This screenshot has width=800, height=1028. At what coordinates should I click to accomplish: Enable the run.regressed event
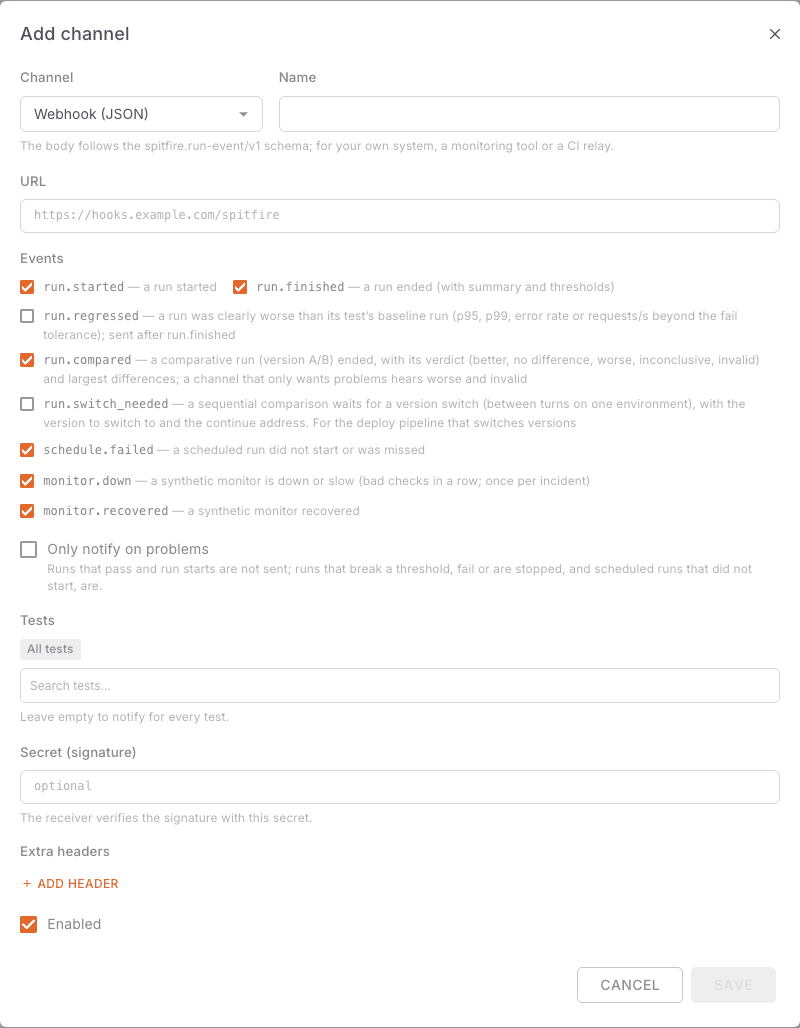27,316
